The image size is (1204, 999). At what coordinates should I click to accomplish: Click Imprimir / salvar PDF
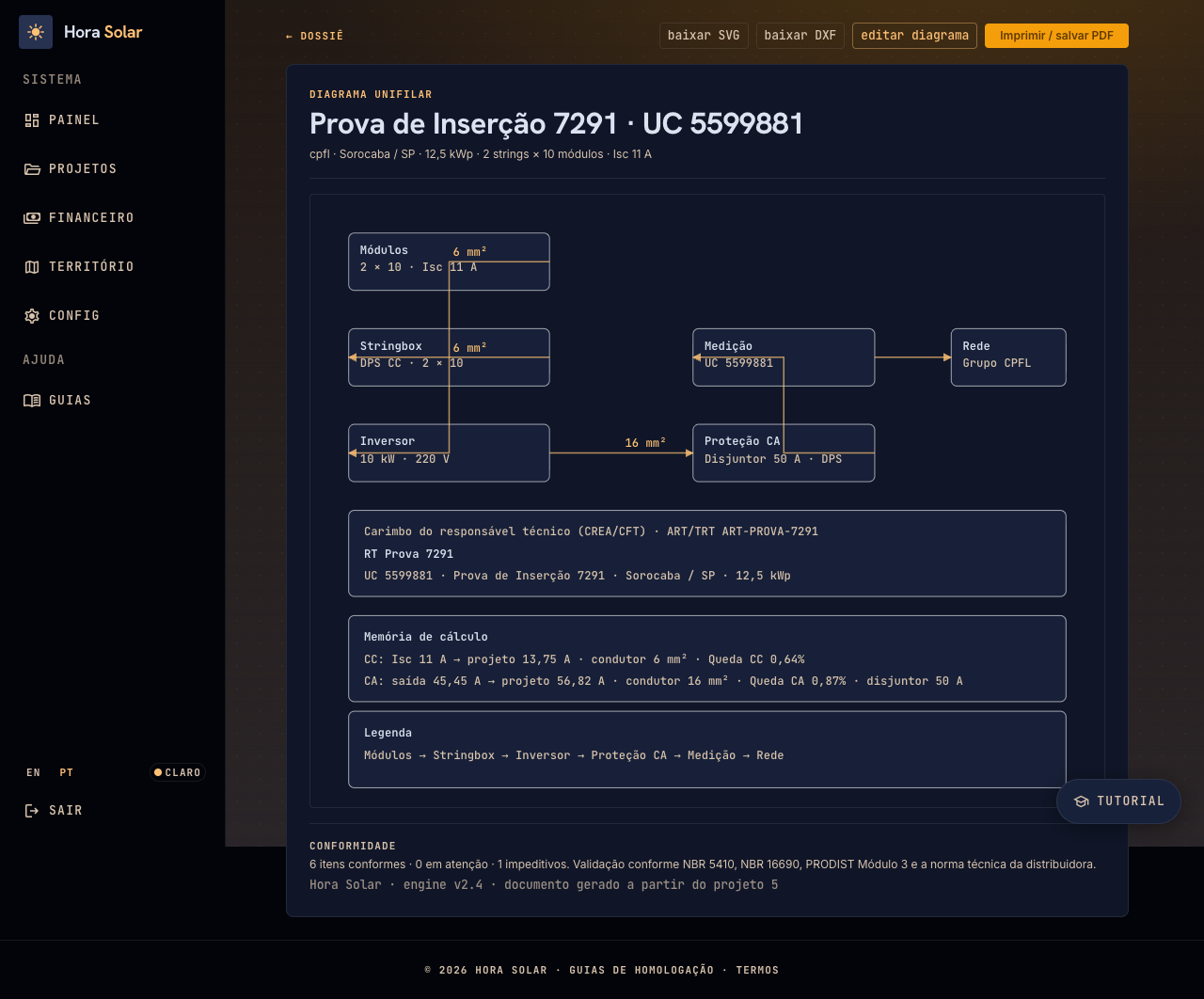[x=1056, y=36]
